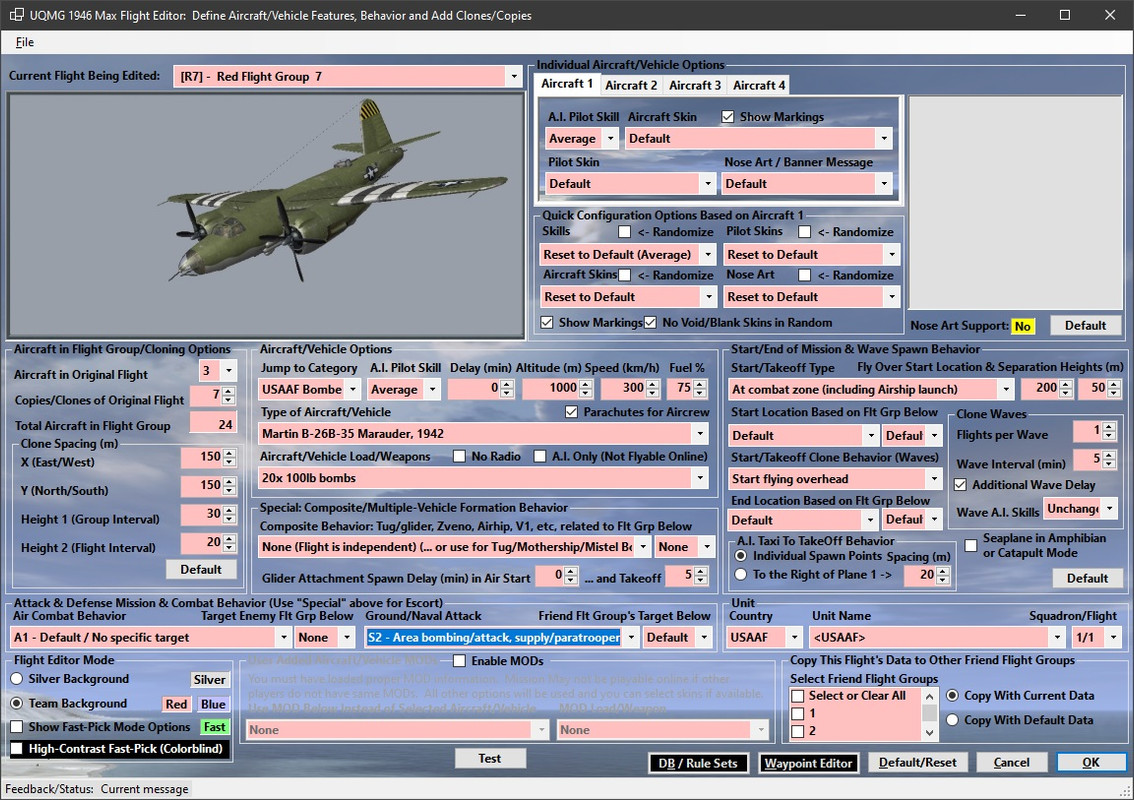Open 20x 100lb bombs loadout dropdown

700,478
